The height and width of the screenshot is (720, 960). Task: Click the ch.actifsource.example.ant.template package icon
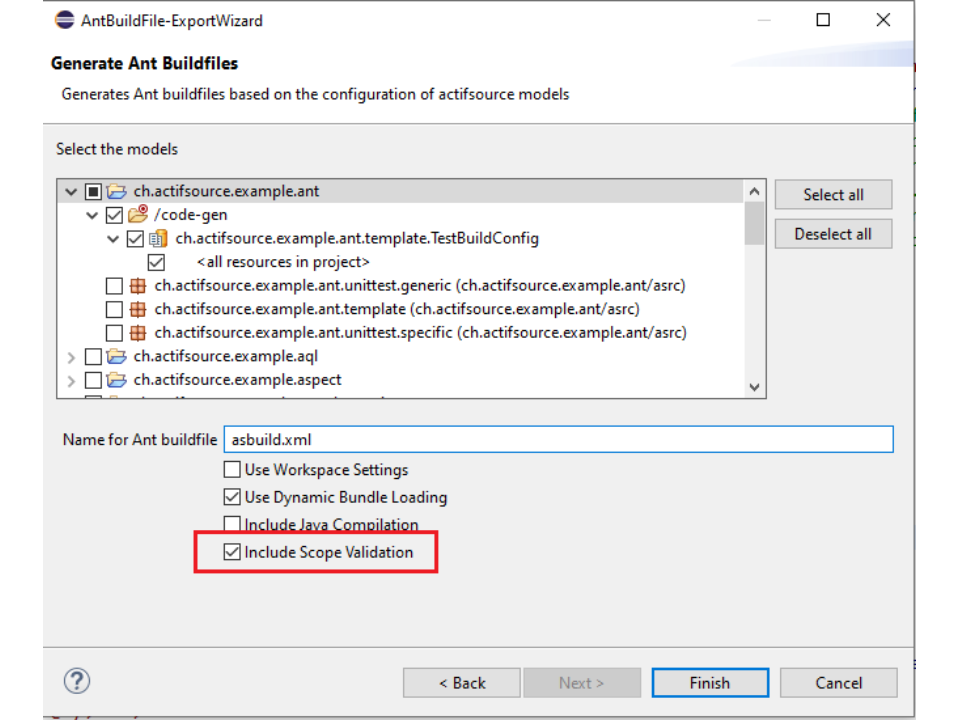138,309
